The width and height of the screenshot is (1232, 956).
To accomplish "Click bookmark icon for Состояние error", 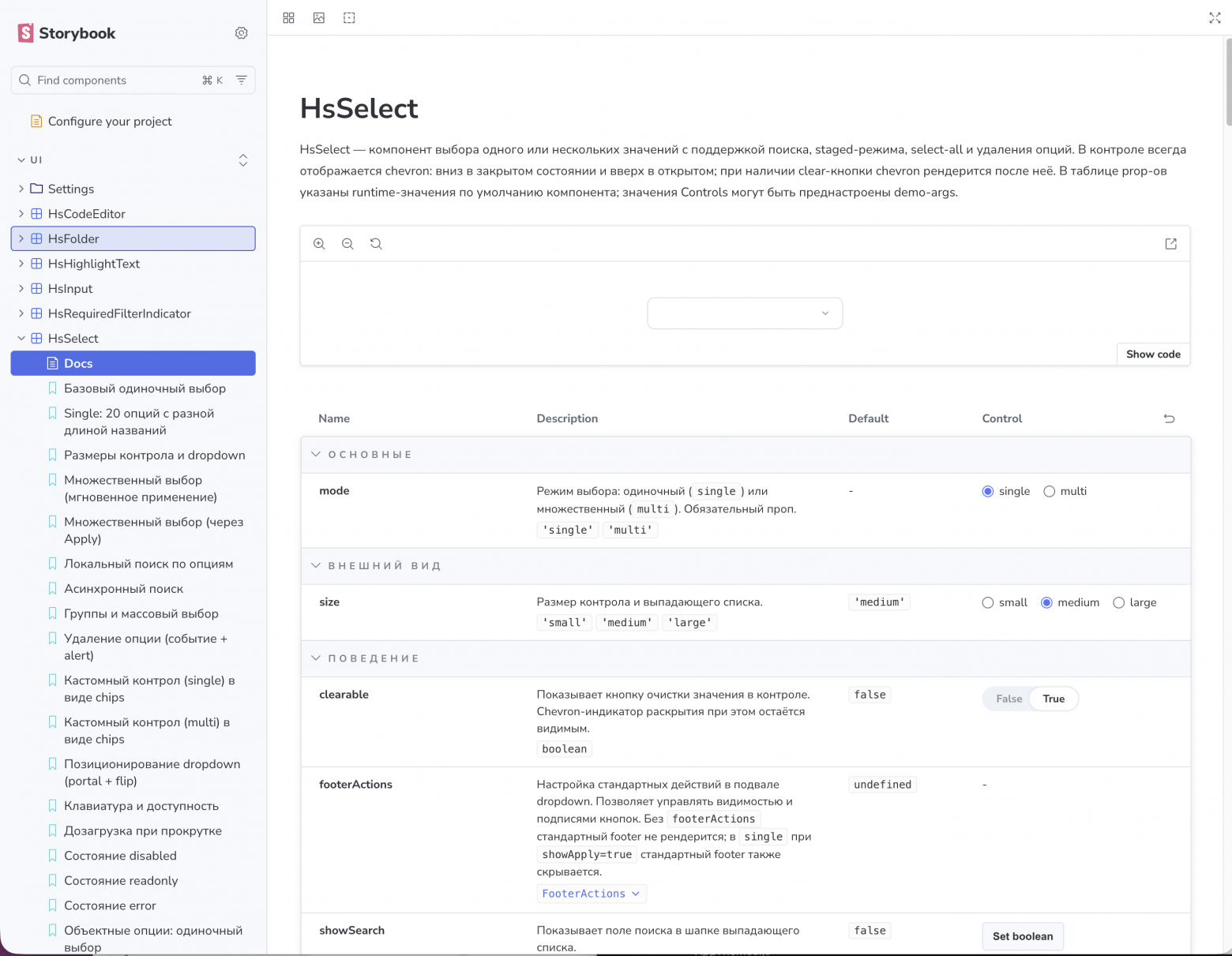I will [53, 905].
